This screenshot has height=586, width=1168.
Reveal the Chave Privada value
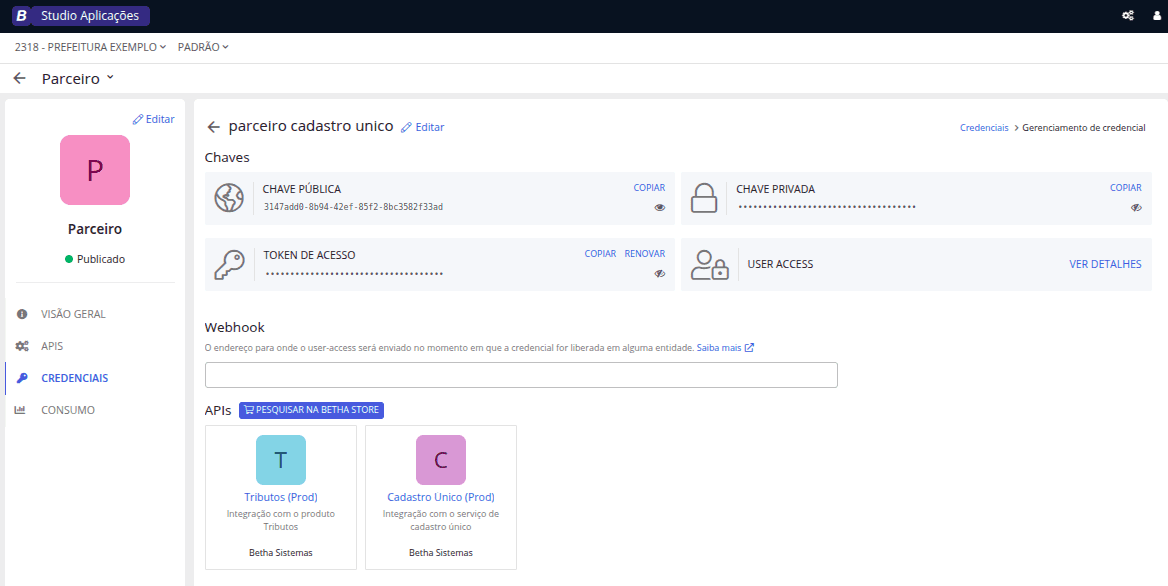[x=1136, y=207]
